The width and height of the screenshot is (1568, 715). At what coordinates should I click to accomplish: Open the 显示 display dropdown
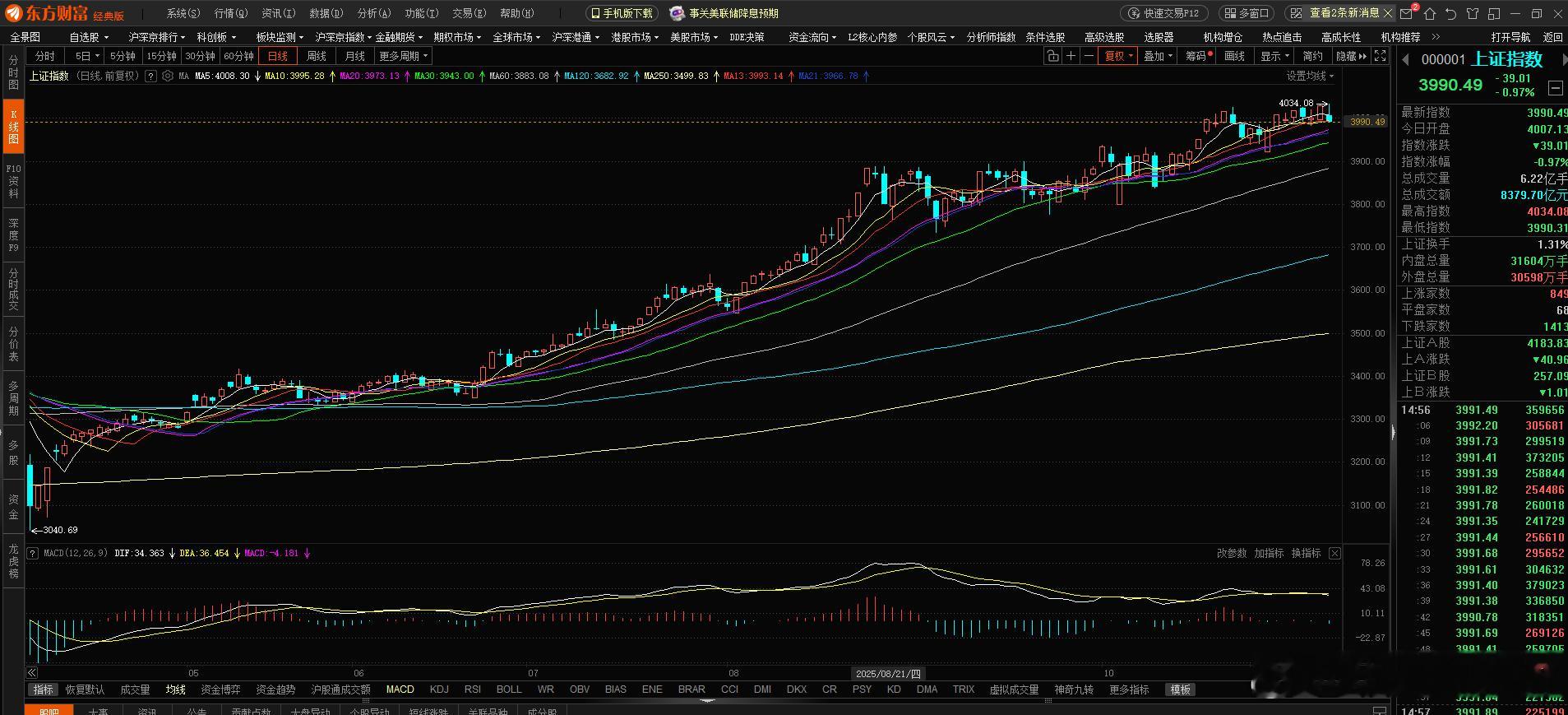point(1274,56)
